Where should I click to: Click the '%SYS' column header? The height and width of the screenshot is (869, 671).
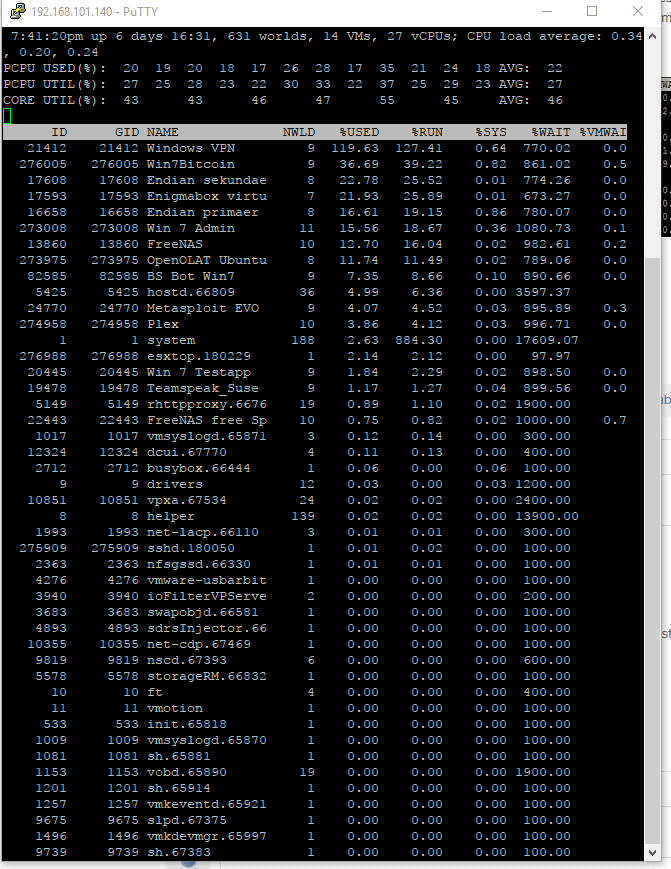491,132
